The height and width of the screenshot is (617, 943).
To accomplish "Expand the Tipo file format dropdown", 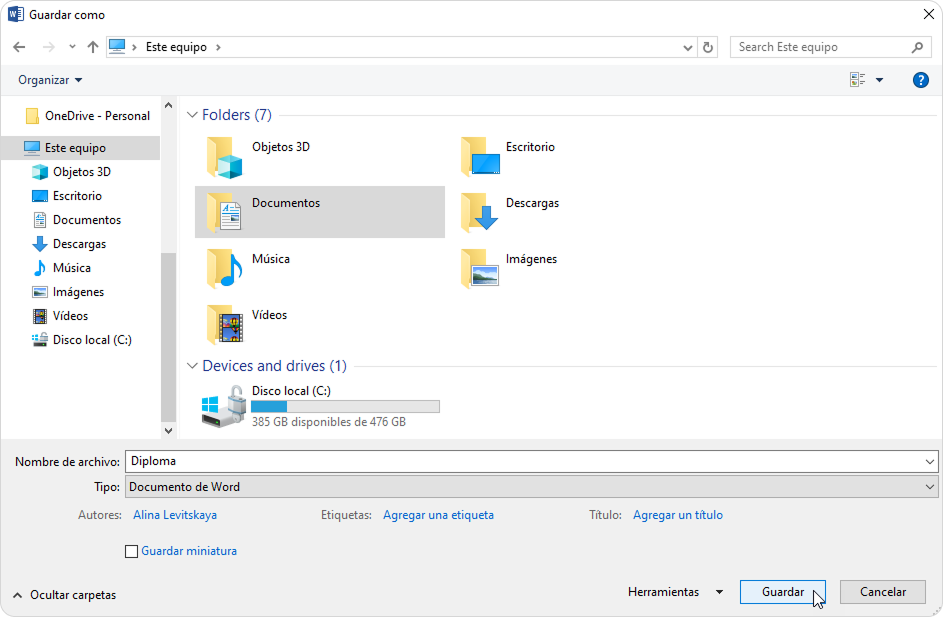I will [930, 487].
